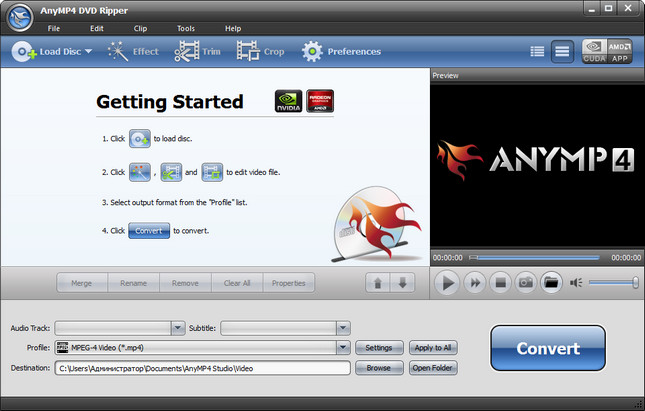This screenshot has height=411, width=645.
Task: Open the Profile format dropdown
Action: pyautogui.click(x=343, y=348)
